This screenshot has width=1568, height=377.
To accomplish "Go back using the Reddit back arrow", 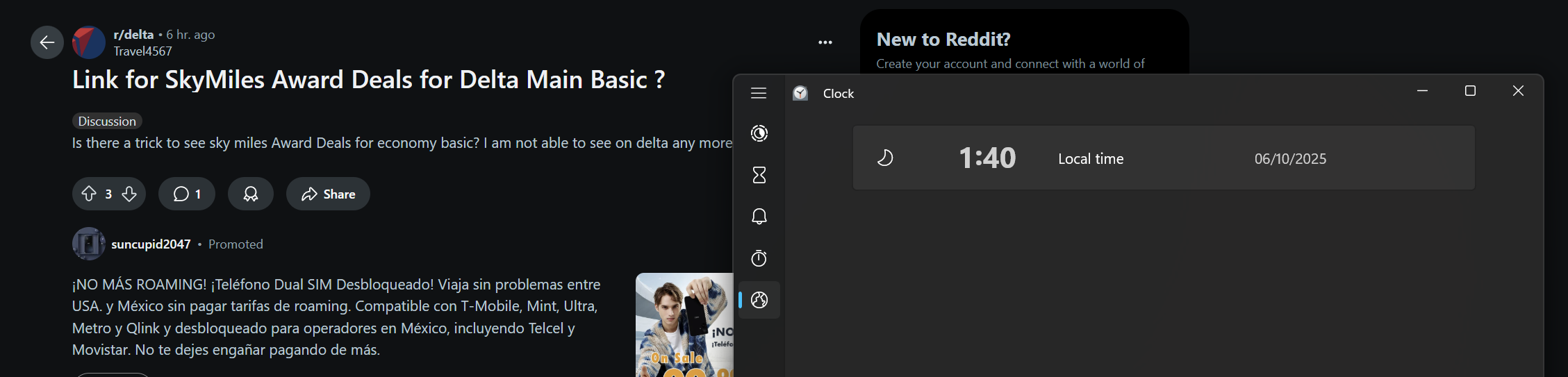I will pos(47,42).
